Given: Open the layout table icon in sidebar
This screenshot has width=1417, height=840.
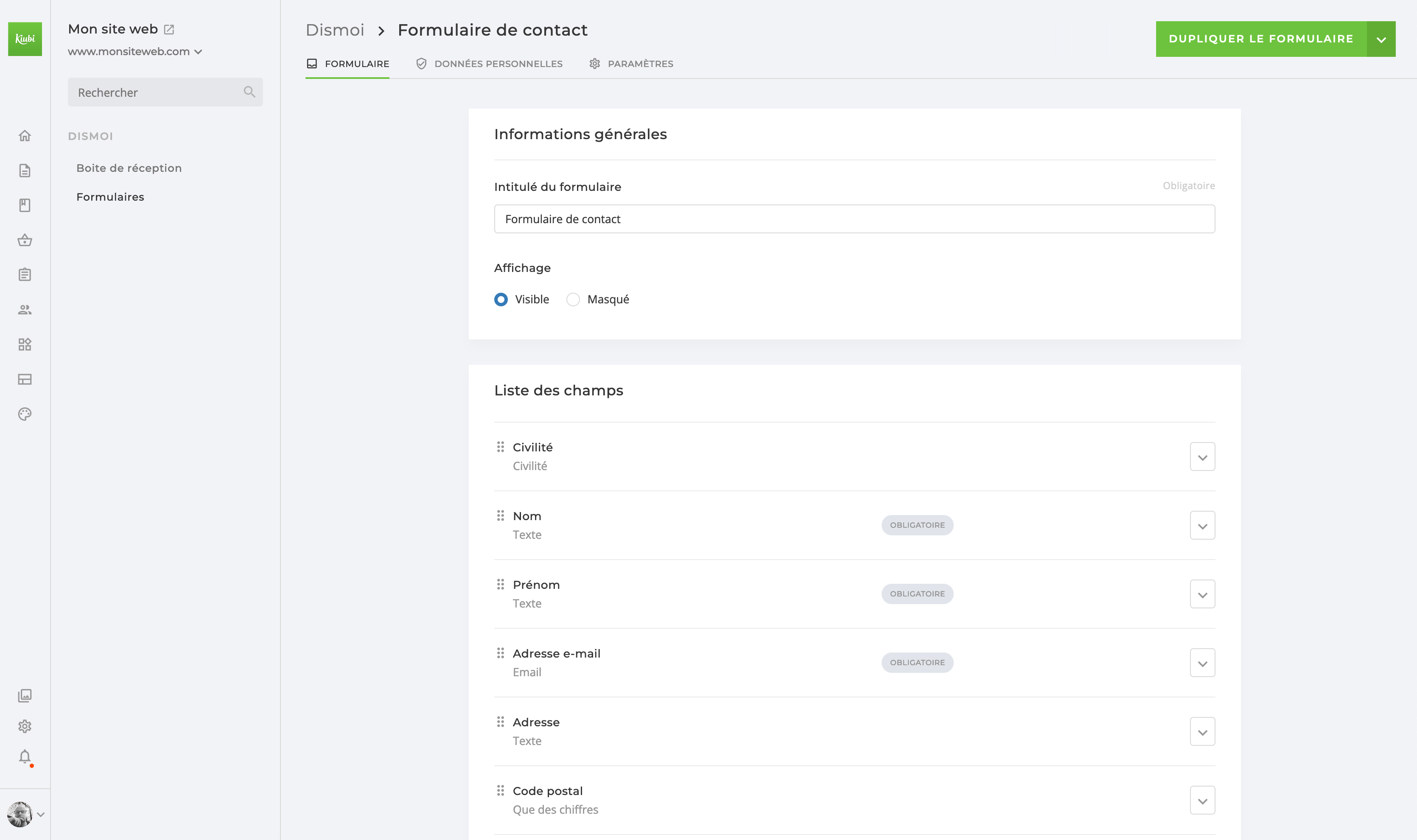Looking at the screenshot, I should (24, 379).
